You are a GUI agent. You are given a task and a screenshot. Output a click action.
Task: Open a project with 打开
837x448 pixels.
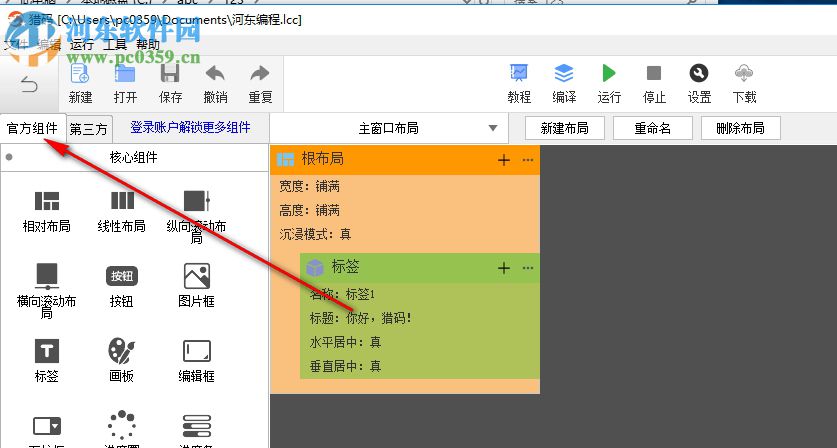[x=125, y=84]
